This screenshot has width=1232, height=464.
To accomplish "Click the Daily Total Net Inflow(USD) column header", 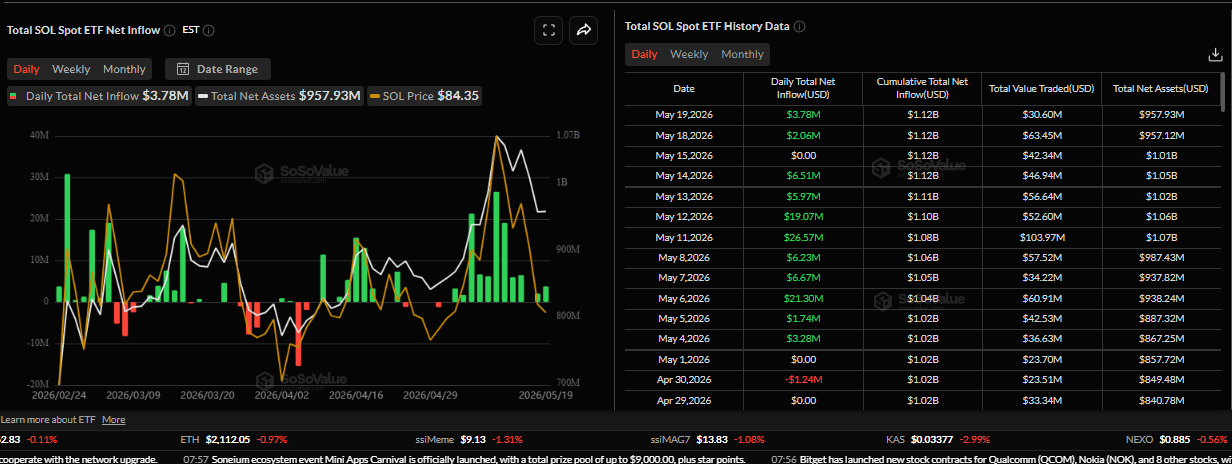I will pos(802,88).
